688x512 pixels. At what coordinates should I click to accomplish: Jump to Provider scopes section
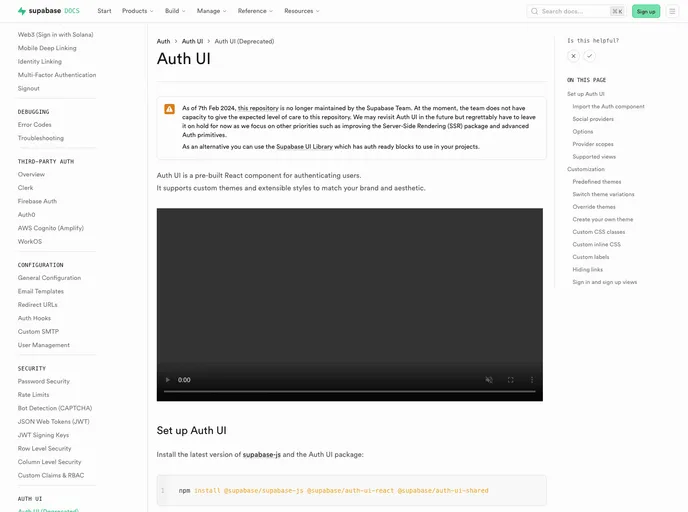click(593, 144)
